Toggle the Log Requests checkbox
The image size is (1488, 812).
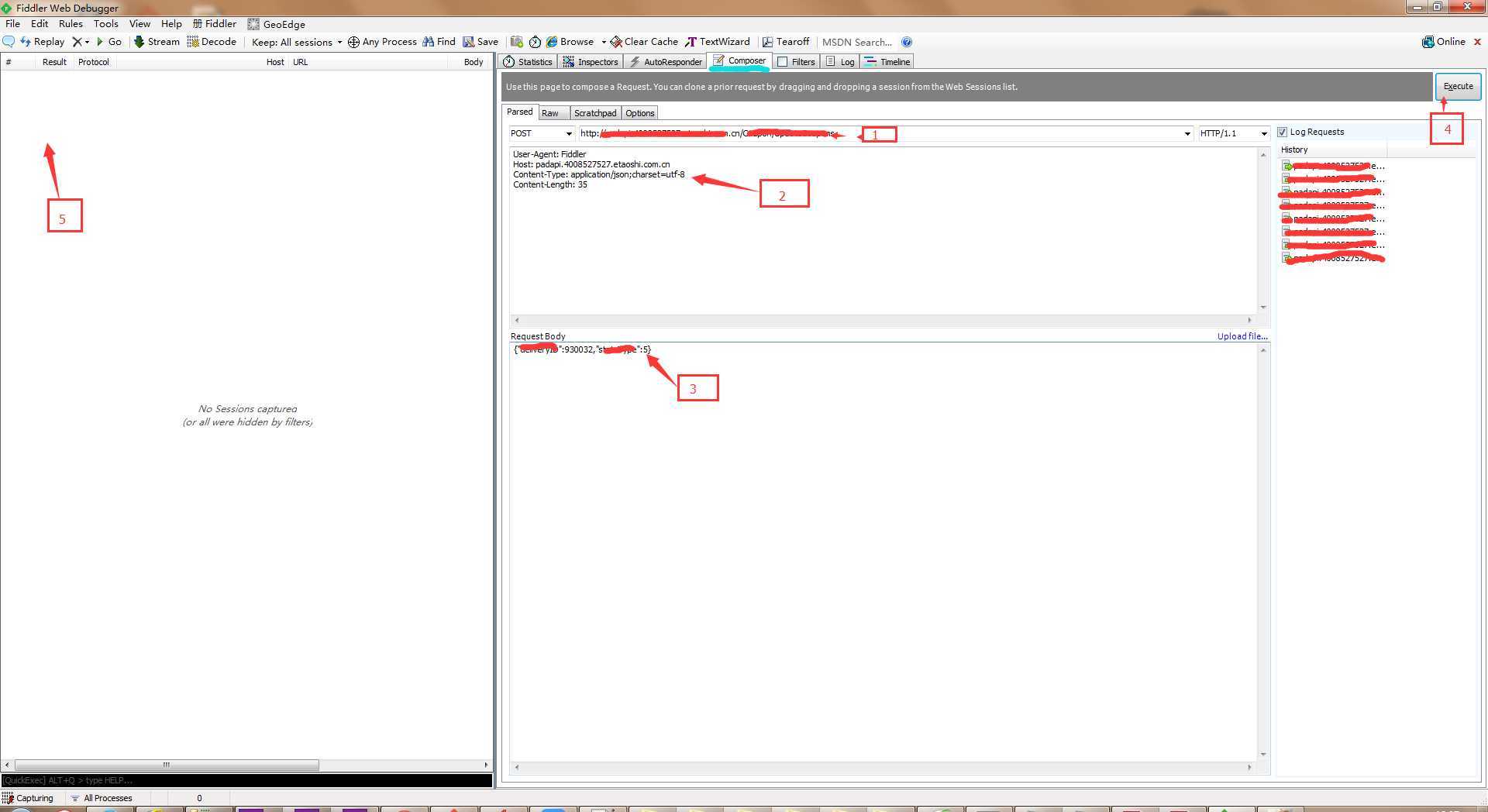pos(1282,132)
